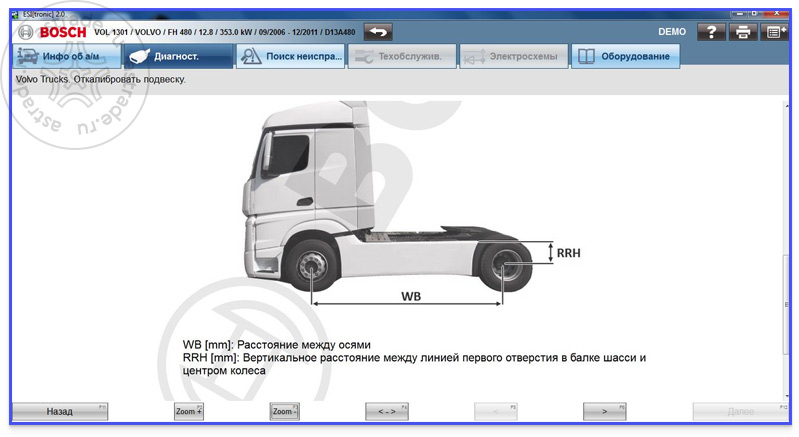Click the ESI[tronic] 2.0 window title

pyautogui.click(x=43, y=14)
